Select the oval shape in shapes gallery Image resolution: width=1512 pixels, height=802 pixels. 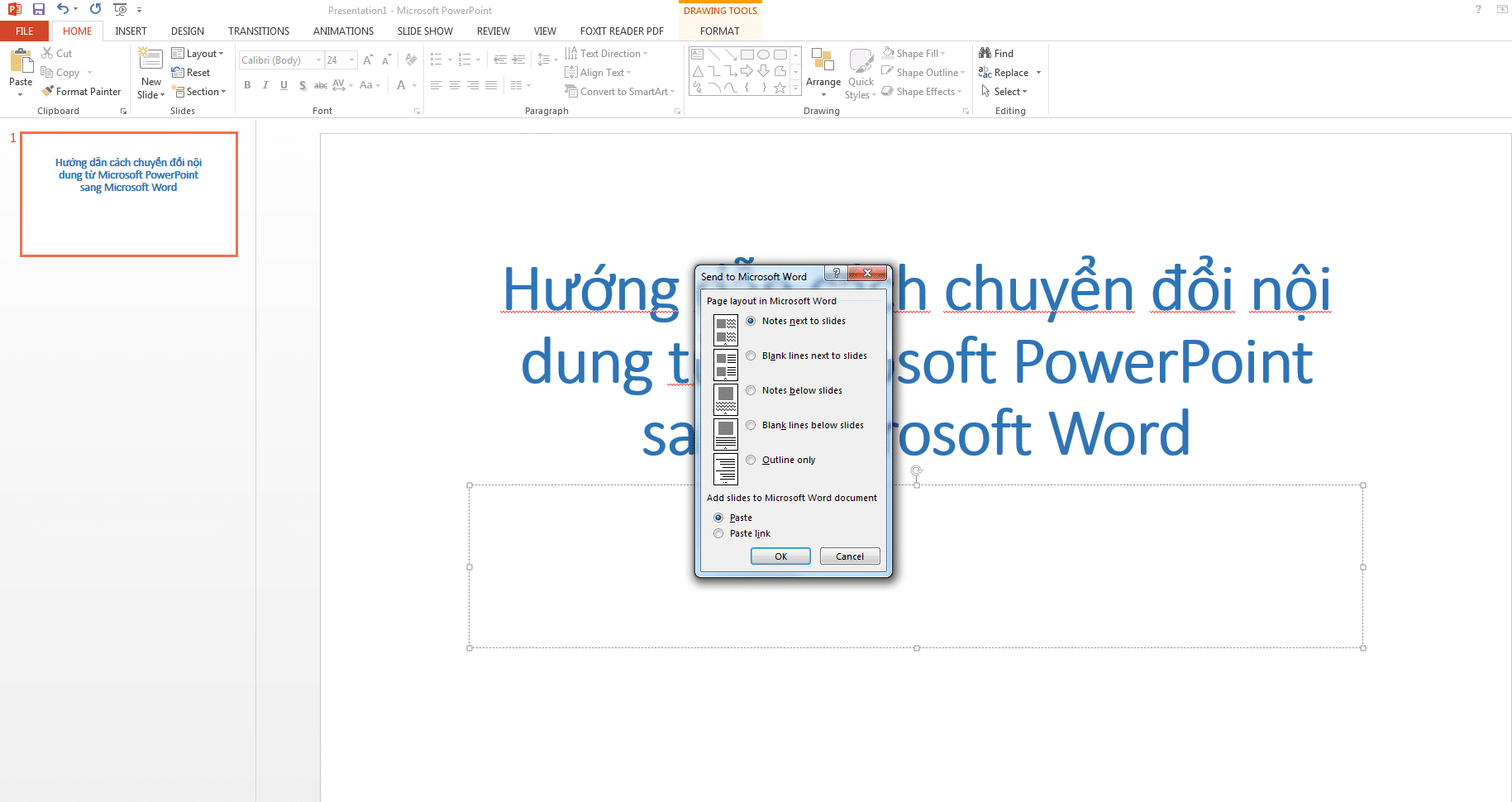tap(763, 55)
